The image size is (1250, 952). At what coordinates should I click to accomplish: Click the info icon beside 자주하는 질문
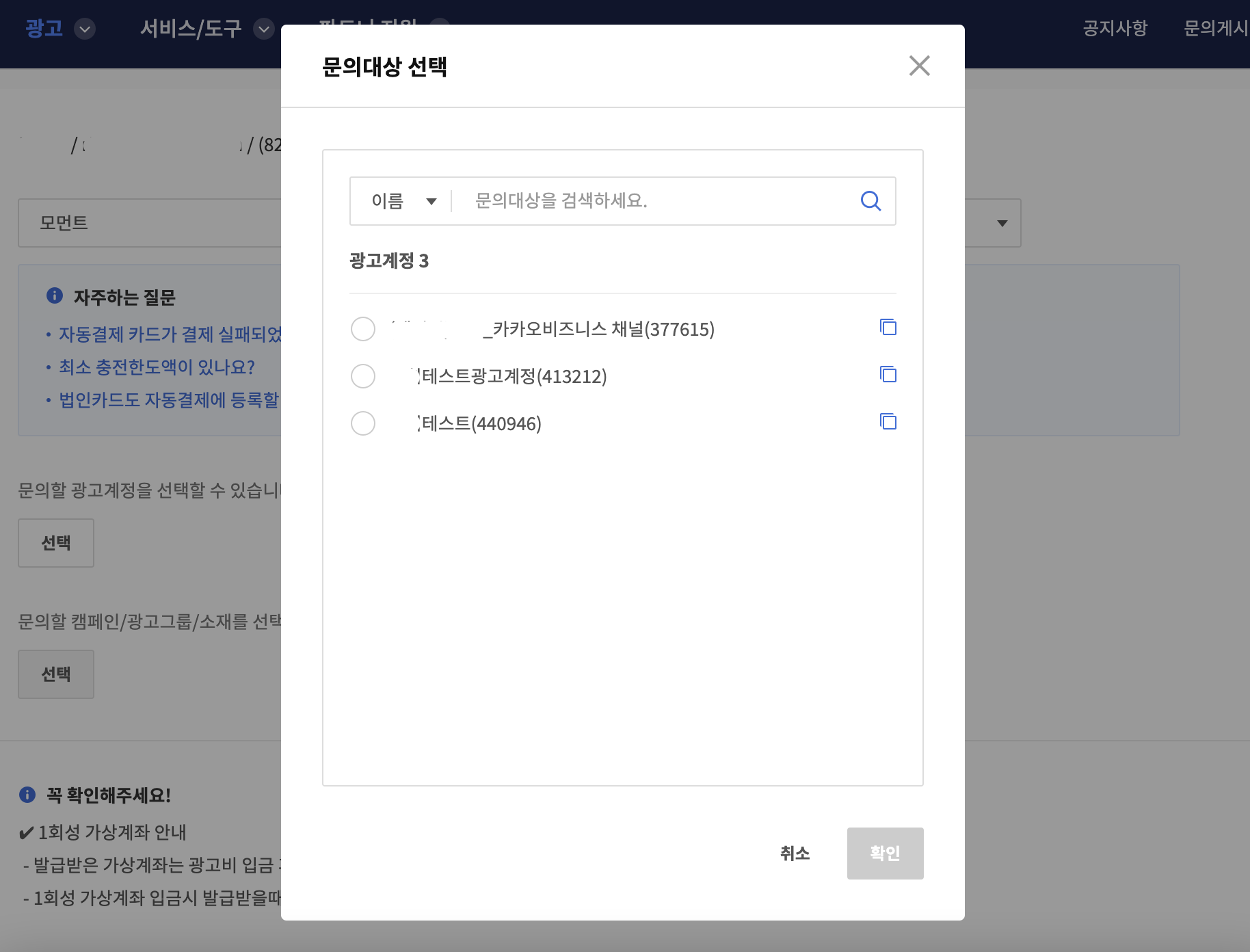coord(55,295)
